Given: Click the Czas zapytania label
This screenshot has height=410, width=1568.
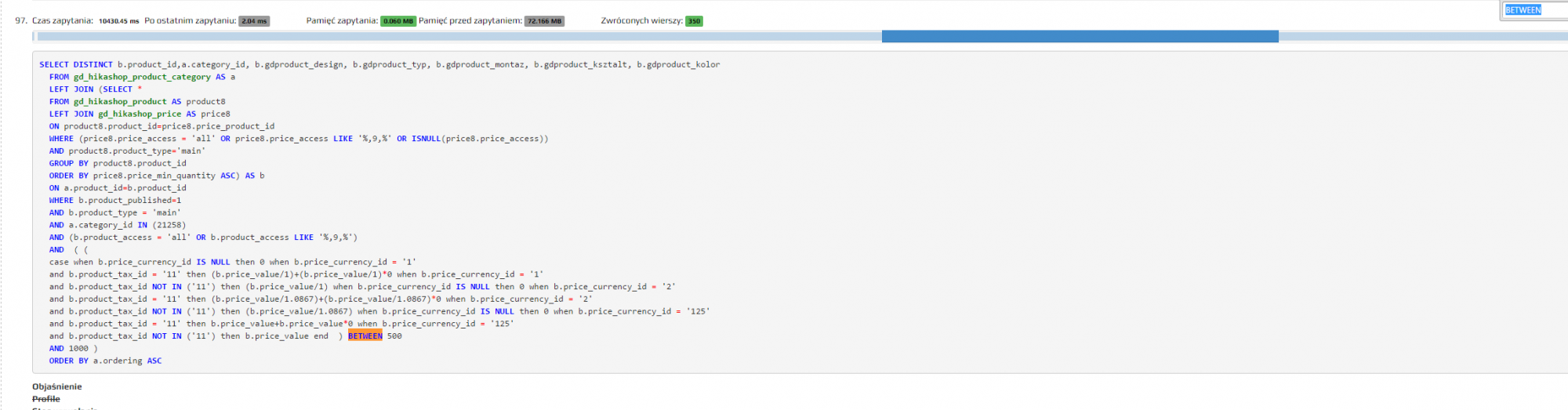Looking at the screenshot, I should pyautogui.click(x=63, y=20).
